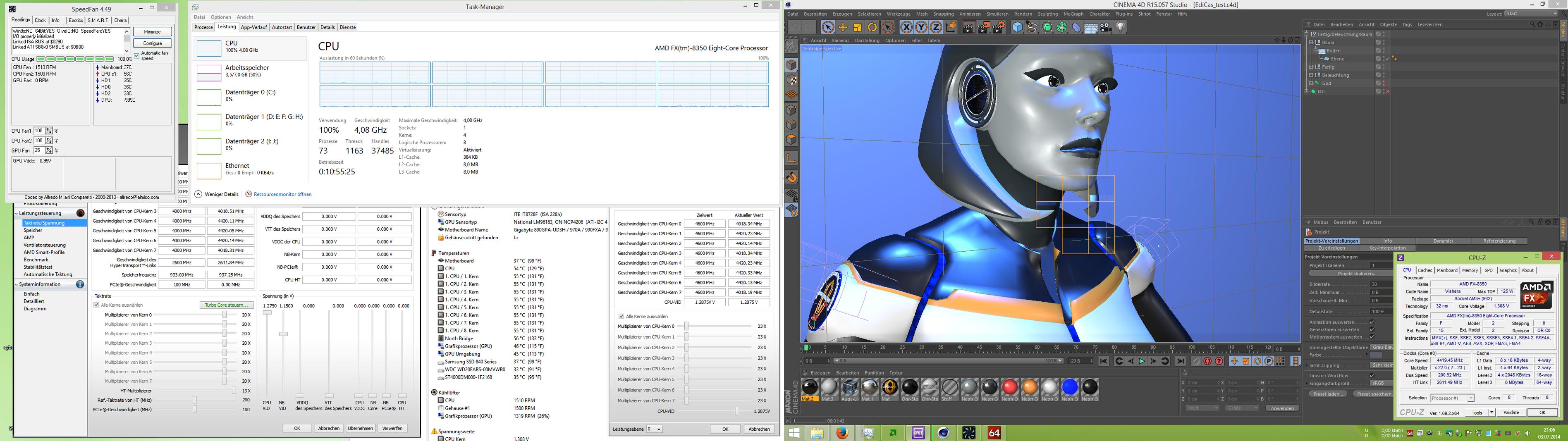The image size is (1568, 441).
Task: Add a cube primitive object
Action: pyautogui.click(x=1017, y=27)
